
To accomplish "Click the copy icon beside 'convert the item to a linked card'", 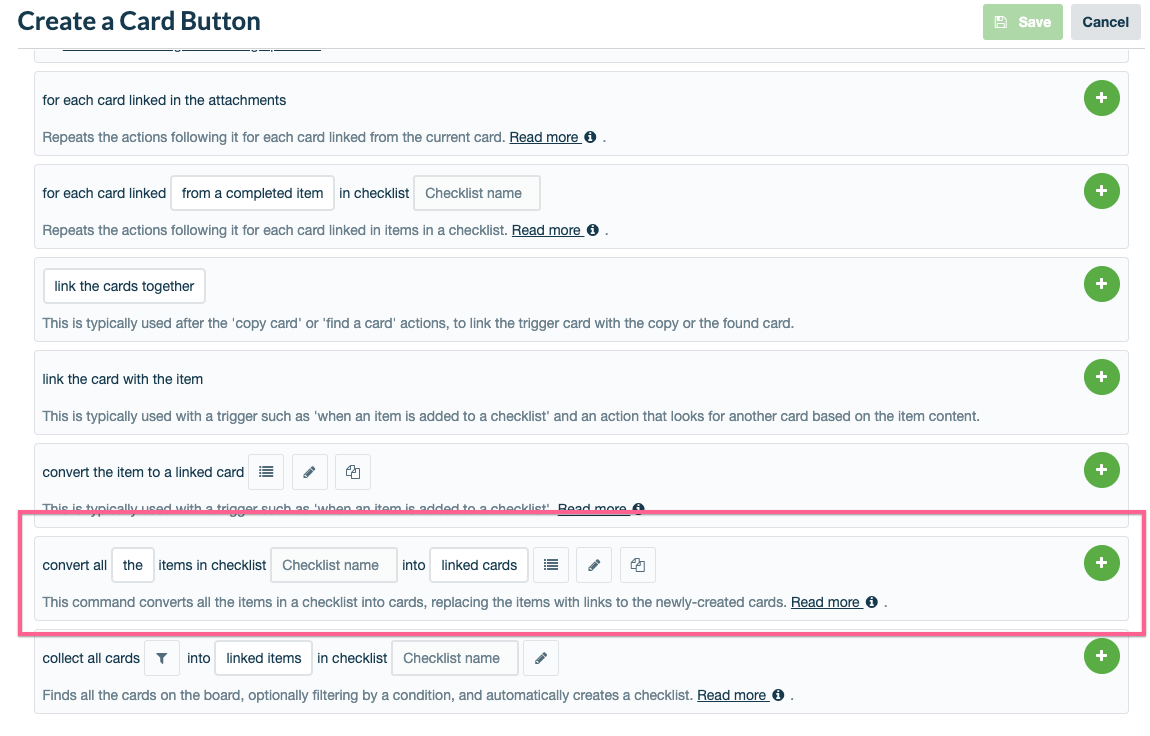I will coord(352,471).
